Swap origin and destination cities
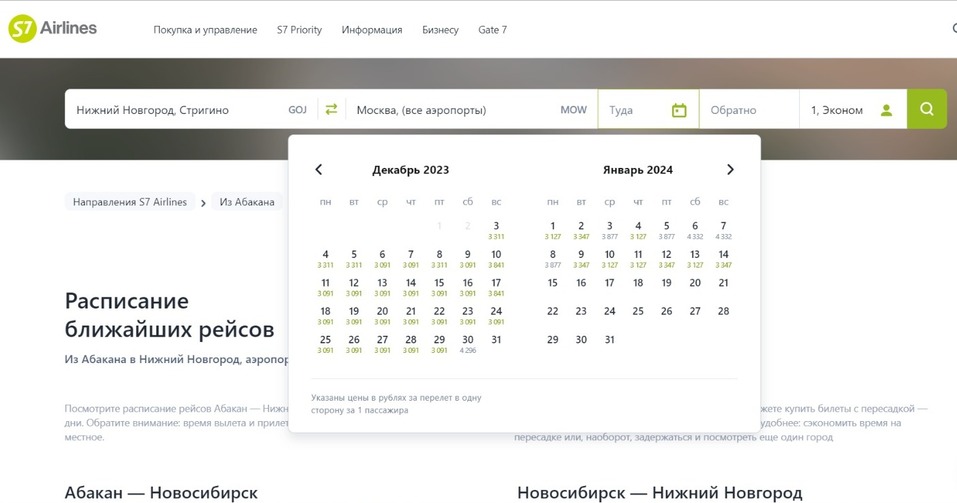This screenshot has width=957, height=503. pos(331,110)
